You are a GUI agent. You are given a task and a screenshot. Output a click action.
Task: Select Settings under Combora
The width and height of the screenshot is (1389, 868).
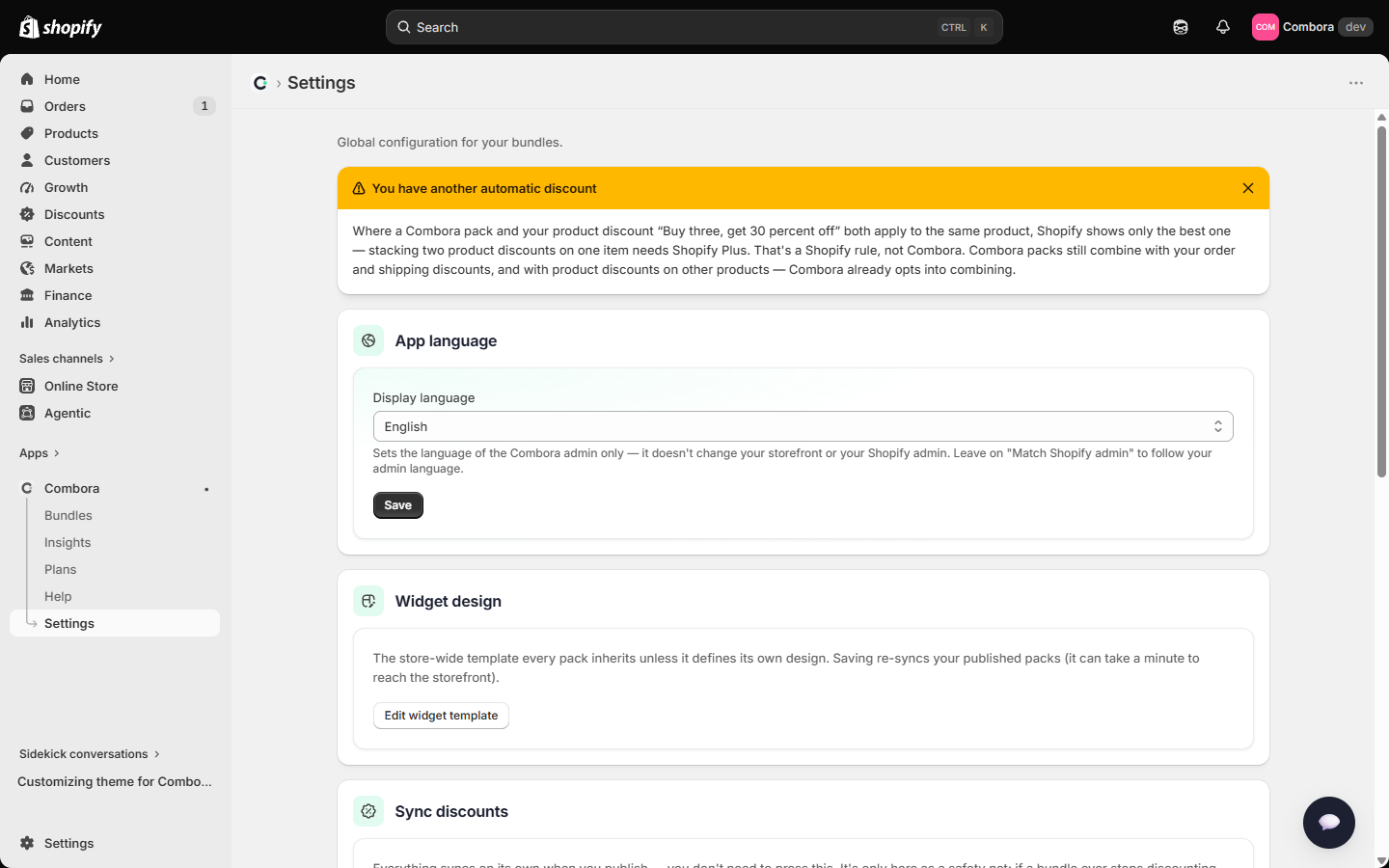coord(115,623)
